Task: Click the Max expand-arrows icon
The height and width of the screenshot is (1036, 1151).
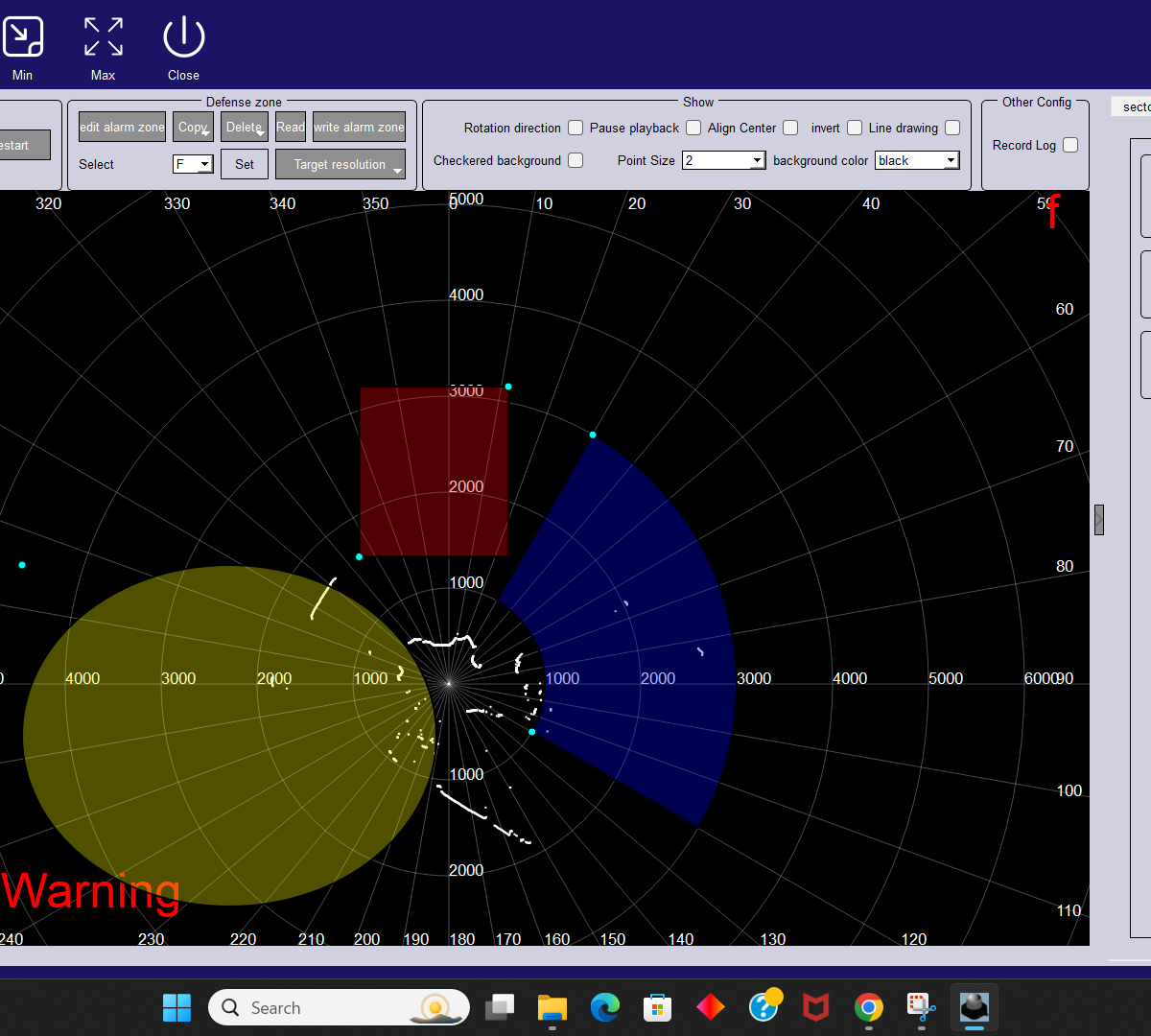Action: (103, 36)
